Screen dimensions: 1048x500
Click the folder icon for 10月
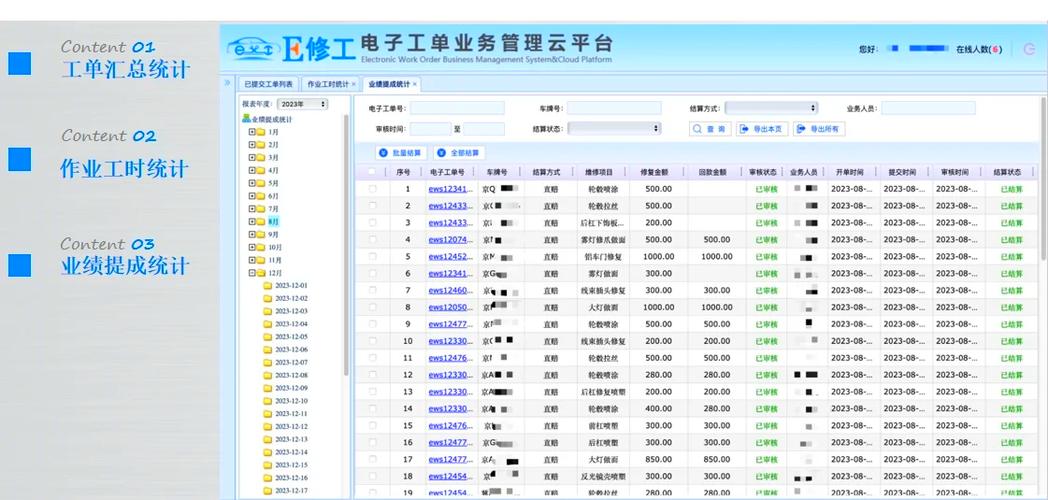tap(261, 247)
